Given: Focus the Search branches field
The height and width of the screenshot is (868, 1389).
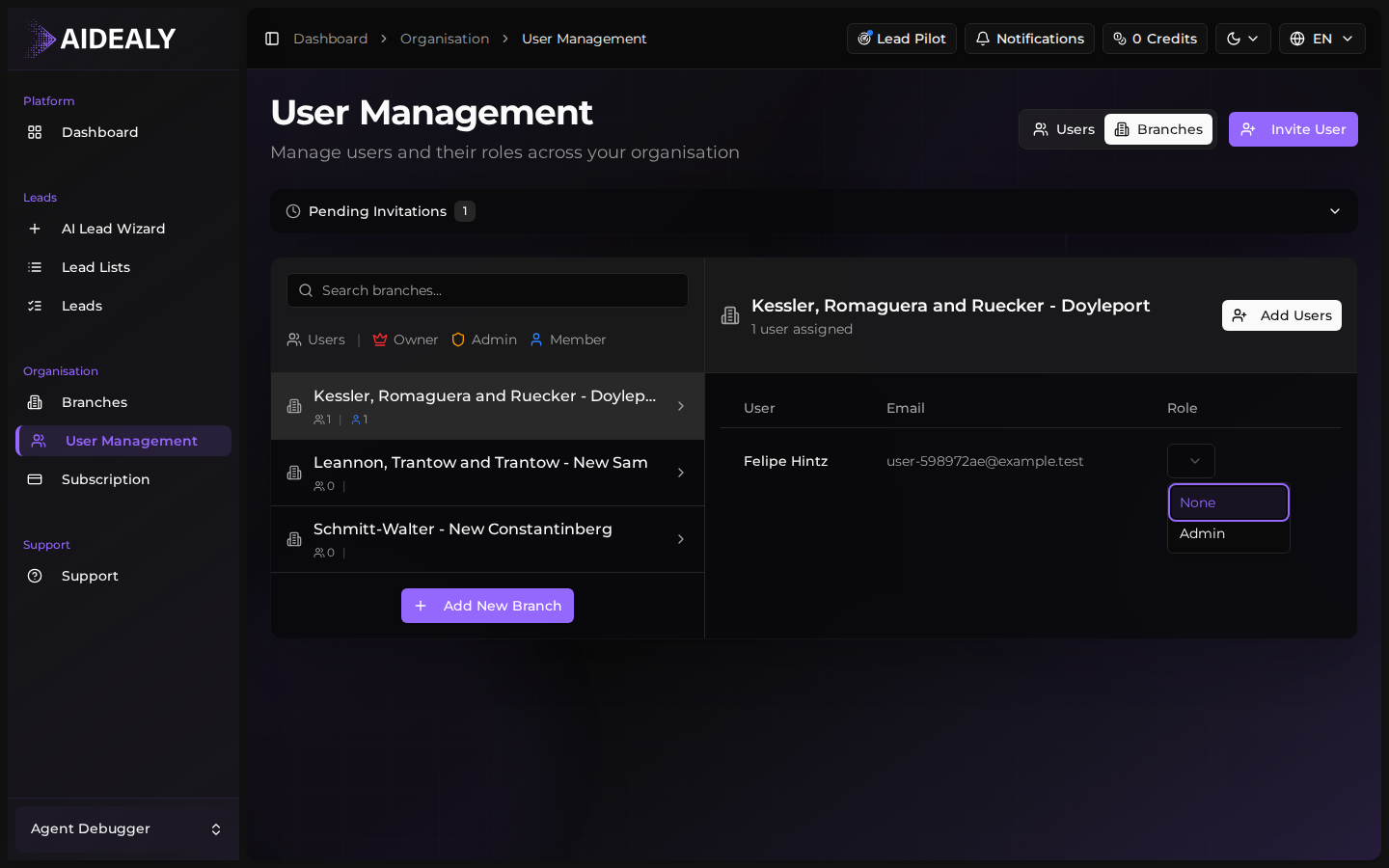Looking at the screenshot, I should (x=487, y=290).
